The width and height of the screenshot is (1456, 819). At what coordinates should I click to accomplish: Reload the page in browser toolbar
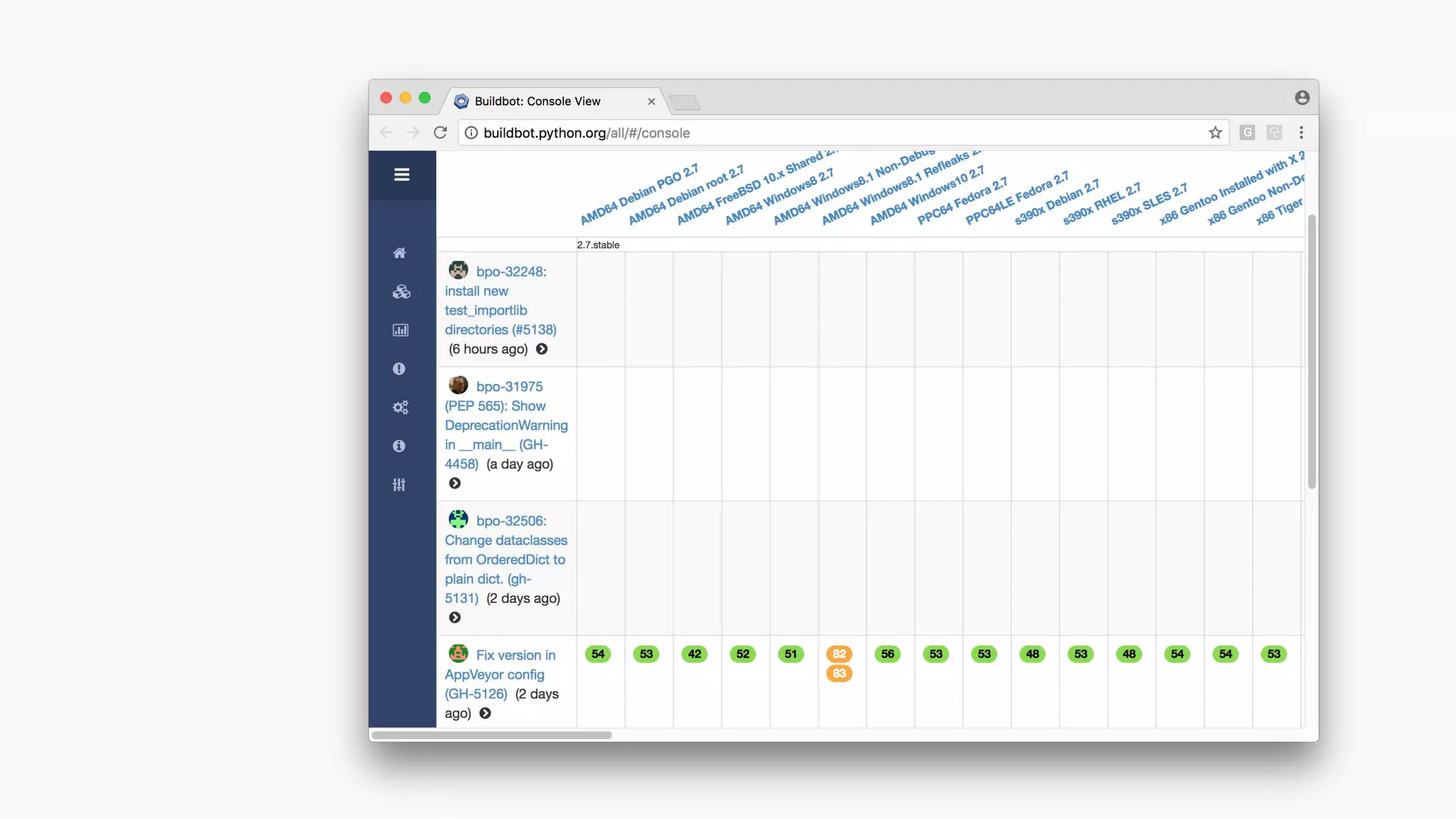[x=440, y=133]
